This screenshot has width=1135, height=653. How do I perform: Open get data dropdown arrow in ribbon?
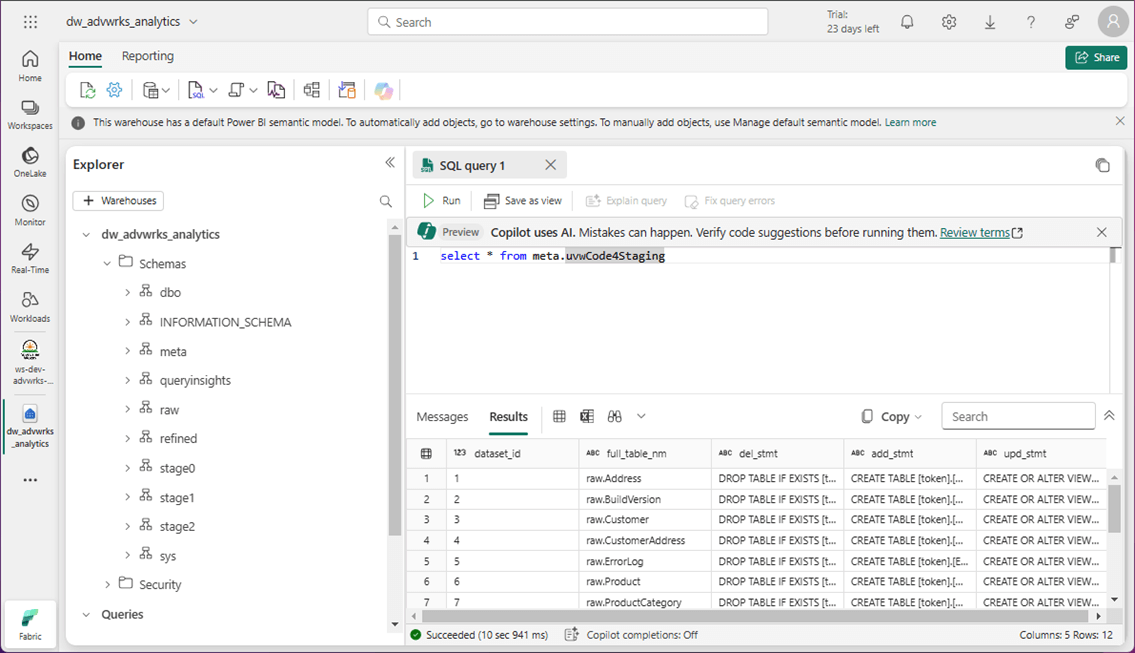[166, 90]
